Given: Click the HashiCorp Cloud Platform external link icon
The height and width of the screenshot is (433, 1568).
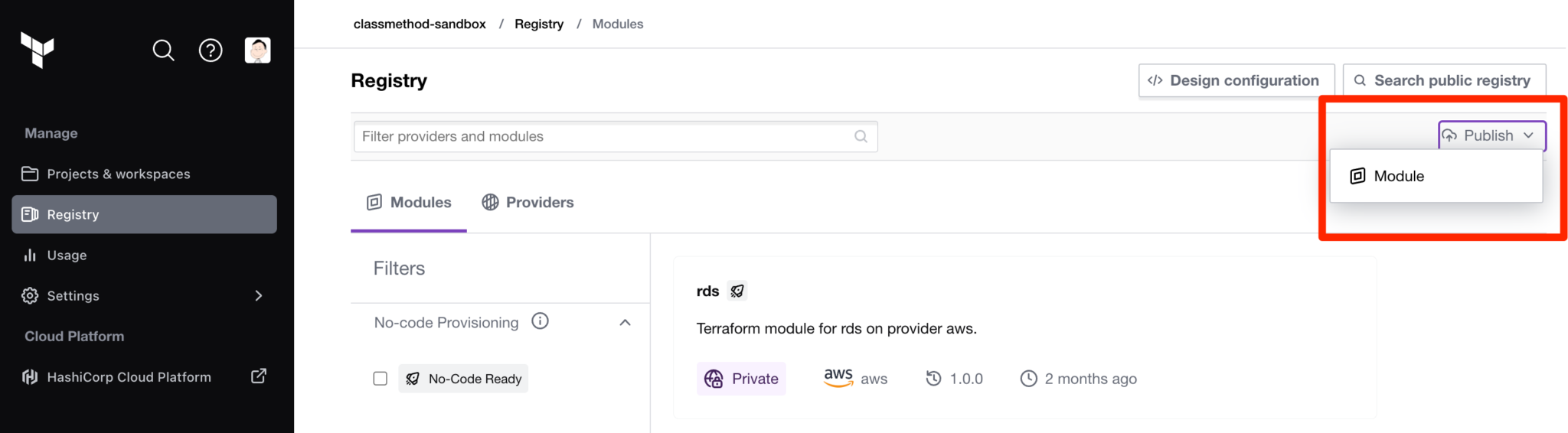Looking at the screenshot, I should [x=259, y=376].
